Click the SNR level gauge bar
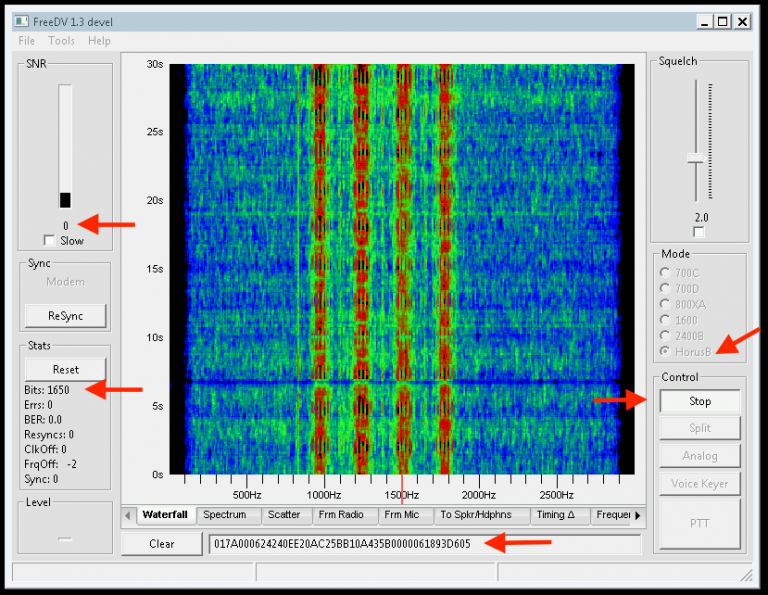Image resolution: width=768 pixels, height=595 pixels. [x=65, y=146]
